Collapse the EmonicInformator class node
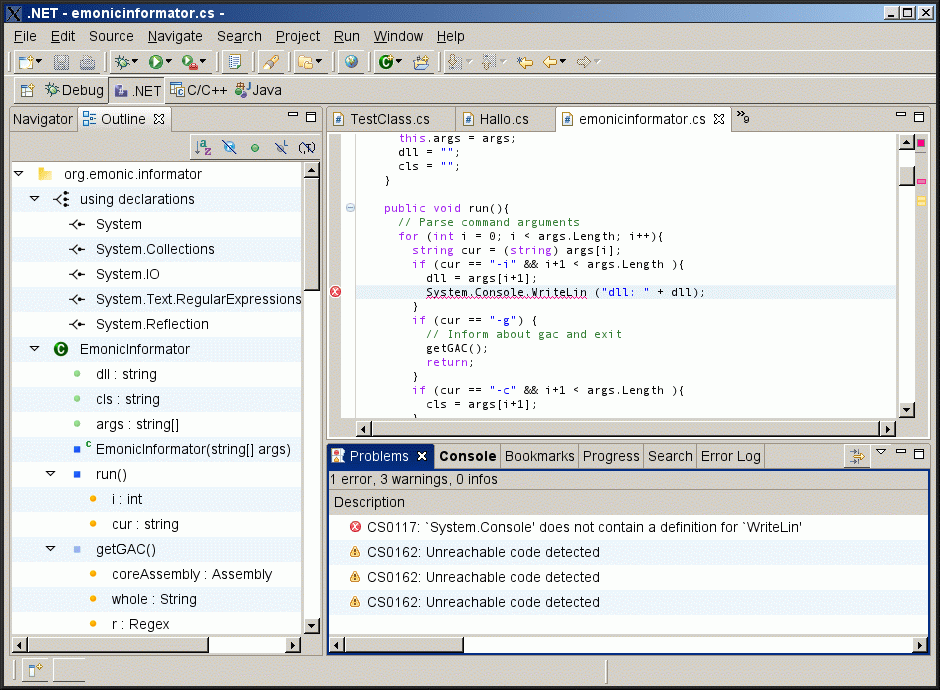The image size is (940, 690). pos(34,349)
